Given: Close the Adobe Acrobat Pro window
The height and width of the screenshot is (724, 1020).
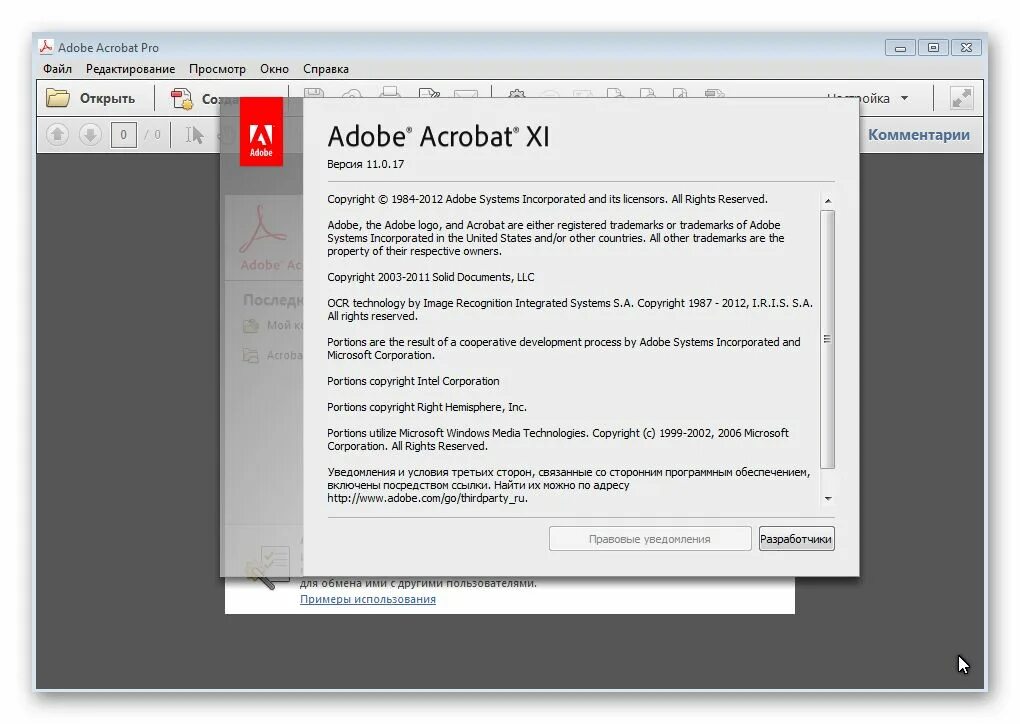Looking at the screenshot, I should (x=966, y=47).
